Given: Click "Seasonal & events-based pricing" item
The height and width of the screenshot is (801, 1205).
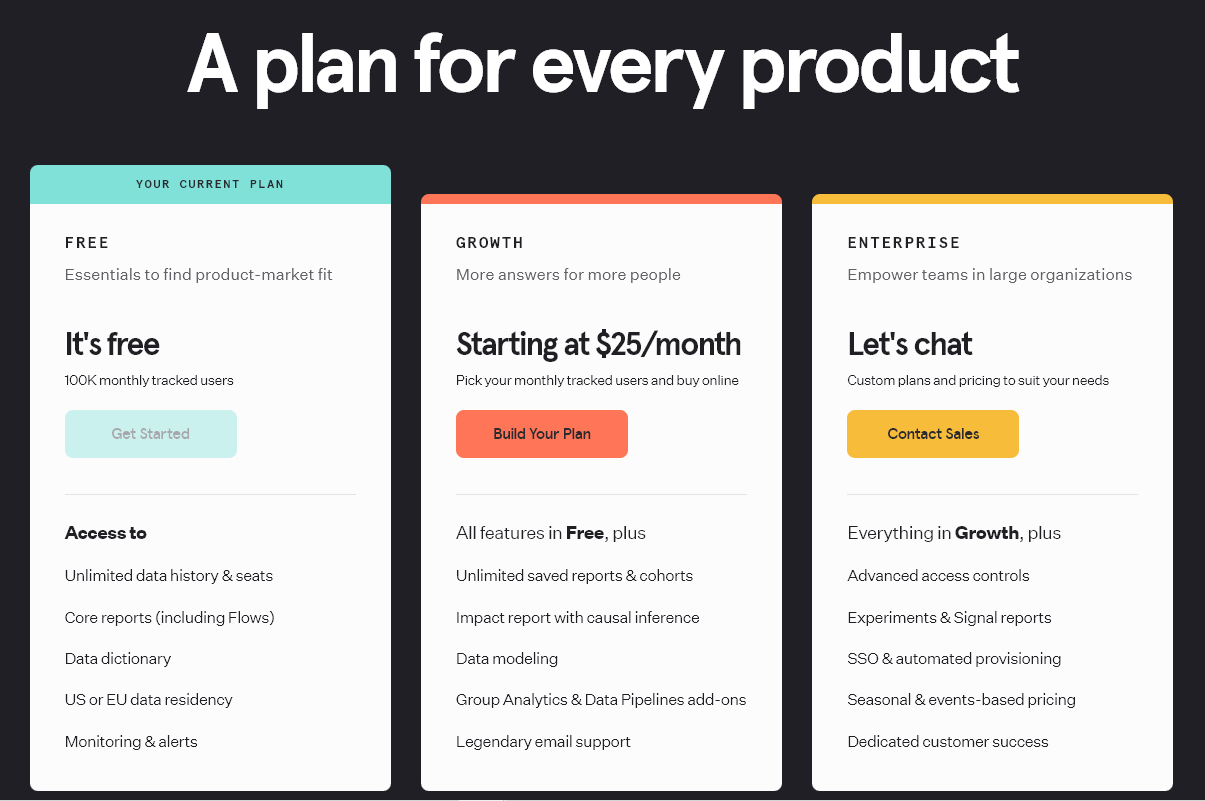Looking at the screenshot, I should [x=961, y=700].
